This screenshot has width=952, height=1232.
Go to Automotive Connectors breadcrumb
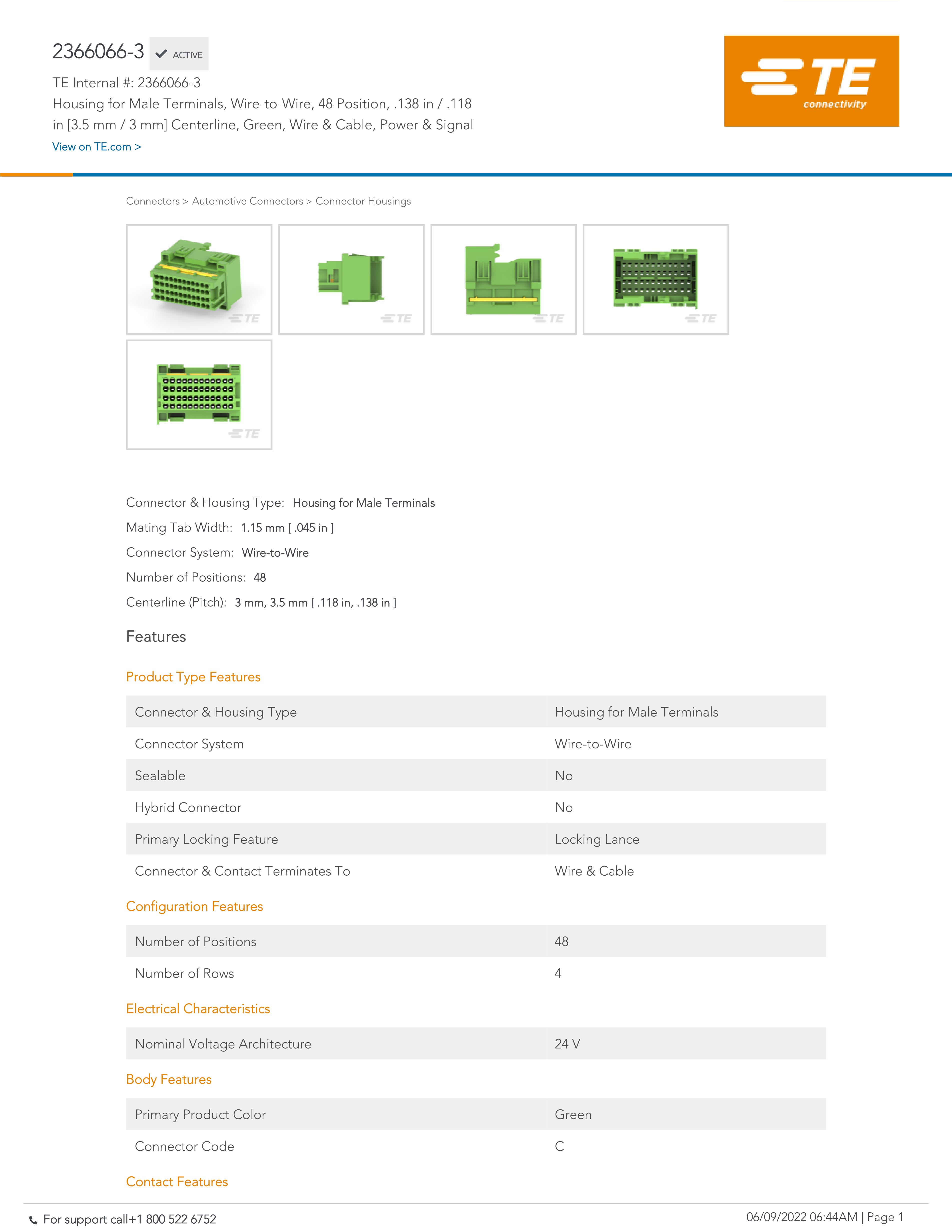coord(247,201)
